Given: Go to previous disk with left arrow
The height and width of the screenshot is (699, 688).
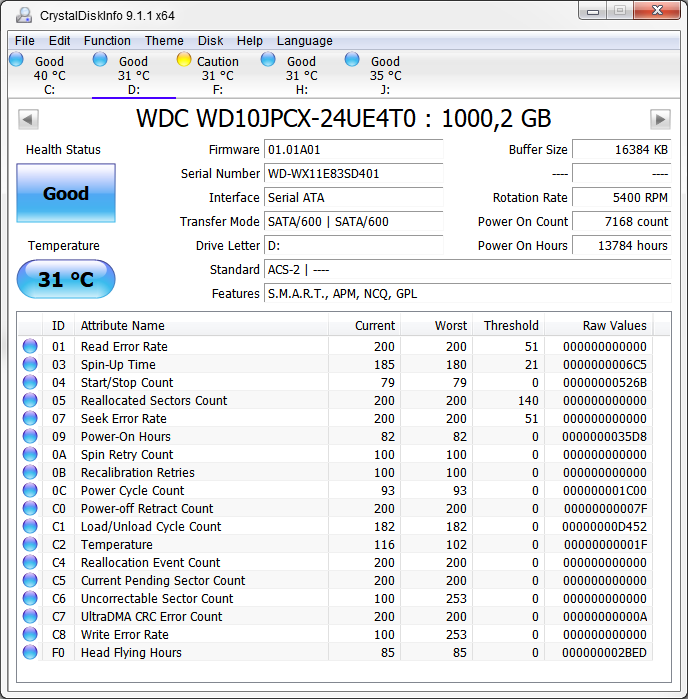Looking at the screenshot, I should coord(28,119).
